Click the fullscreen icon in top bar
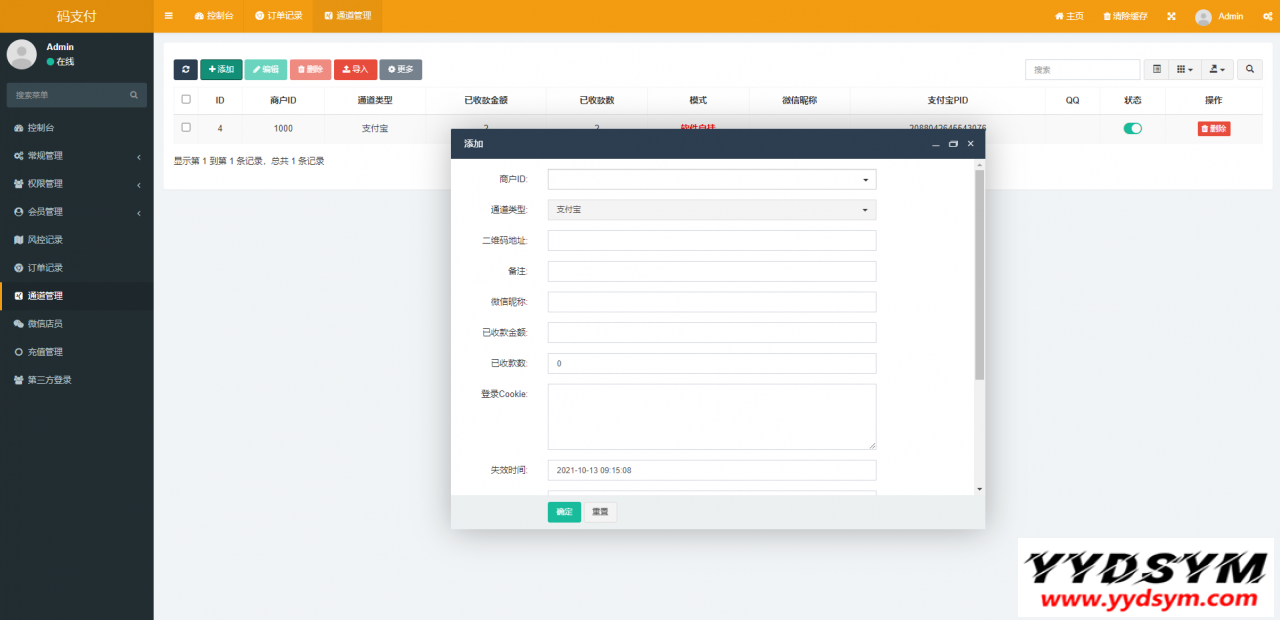1280x620 pixels. 1171,16
